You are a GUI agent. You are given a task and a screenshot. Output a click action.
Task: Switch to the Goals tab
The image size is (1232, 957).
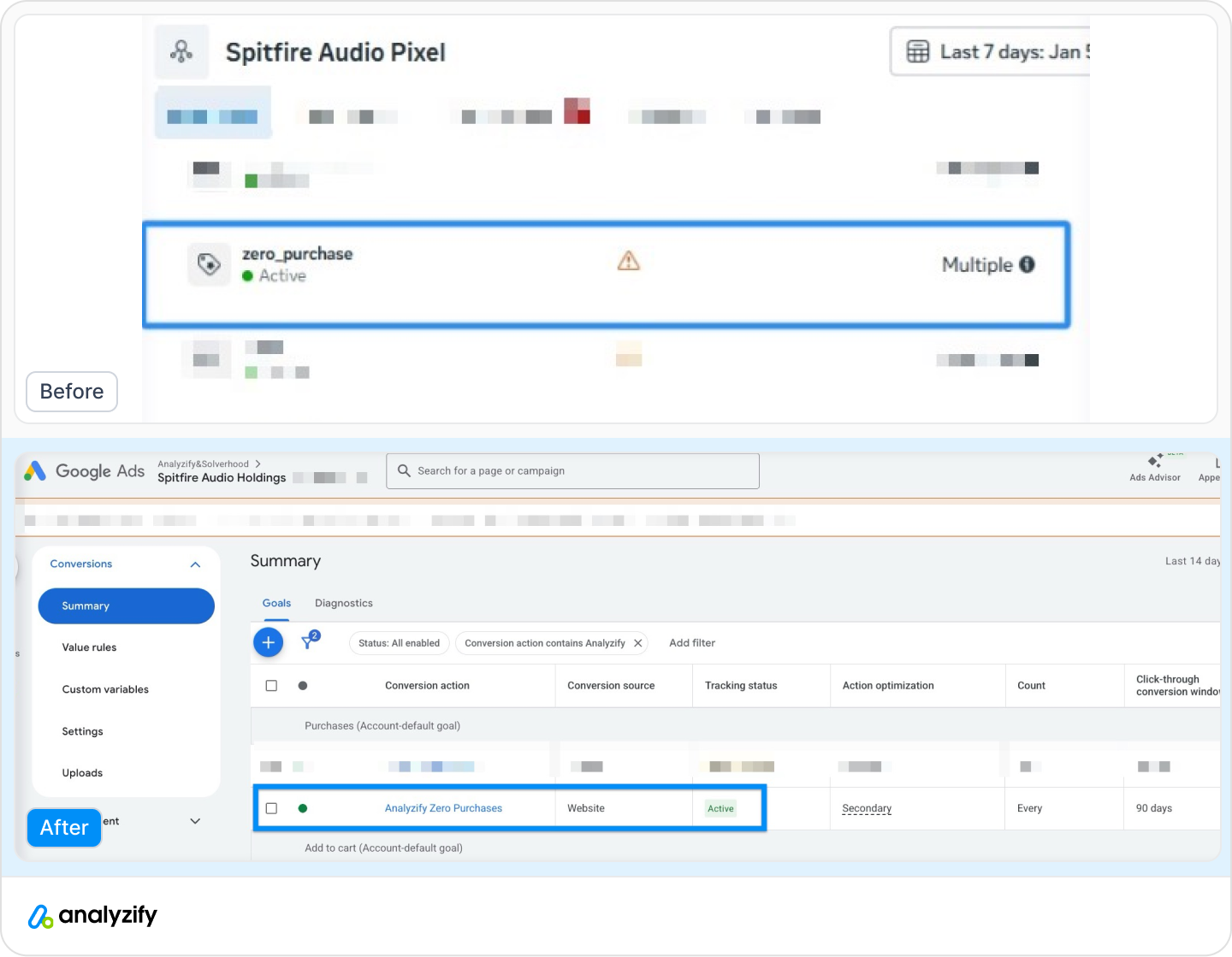[x=276, y=603]
